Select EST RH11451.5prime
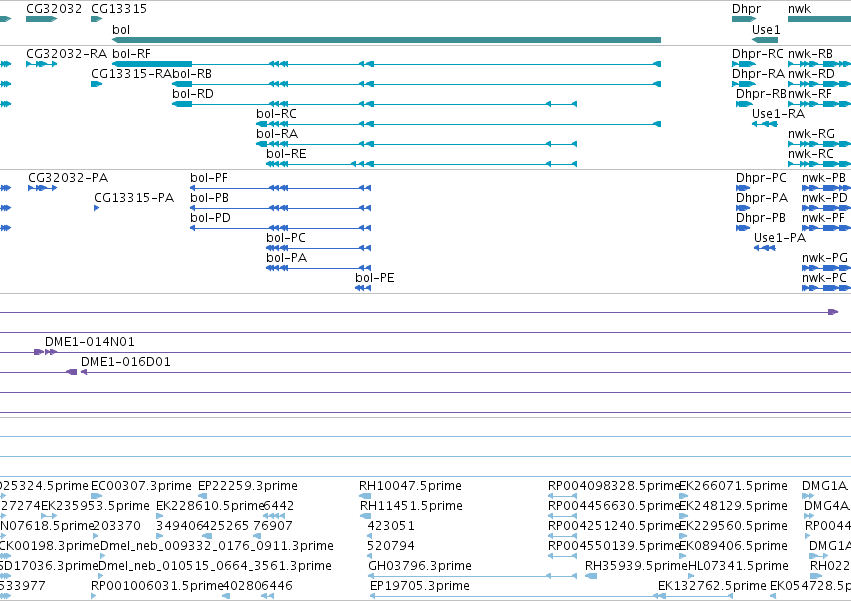851x601 pixels. point(366,516)
